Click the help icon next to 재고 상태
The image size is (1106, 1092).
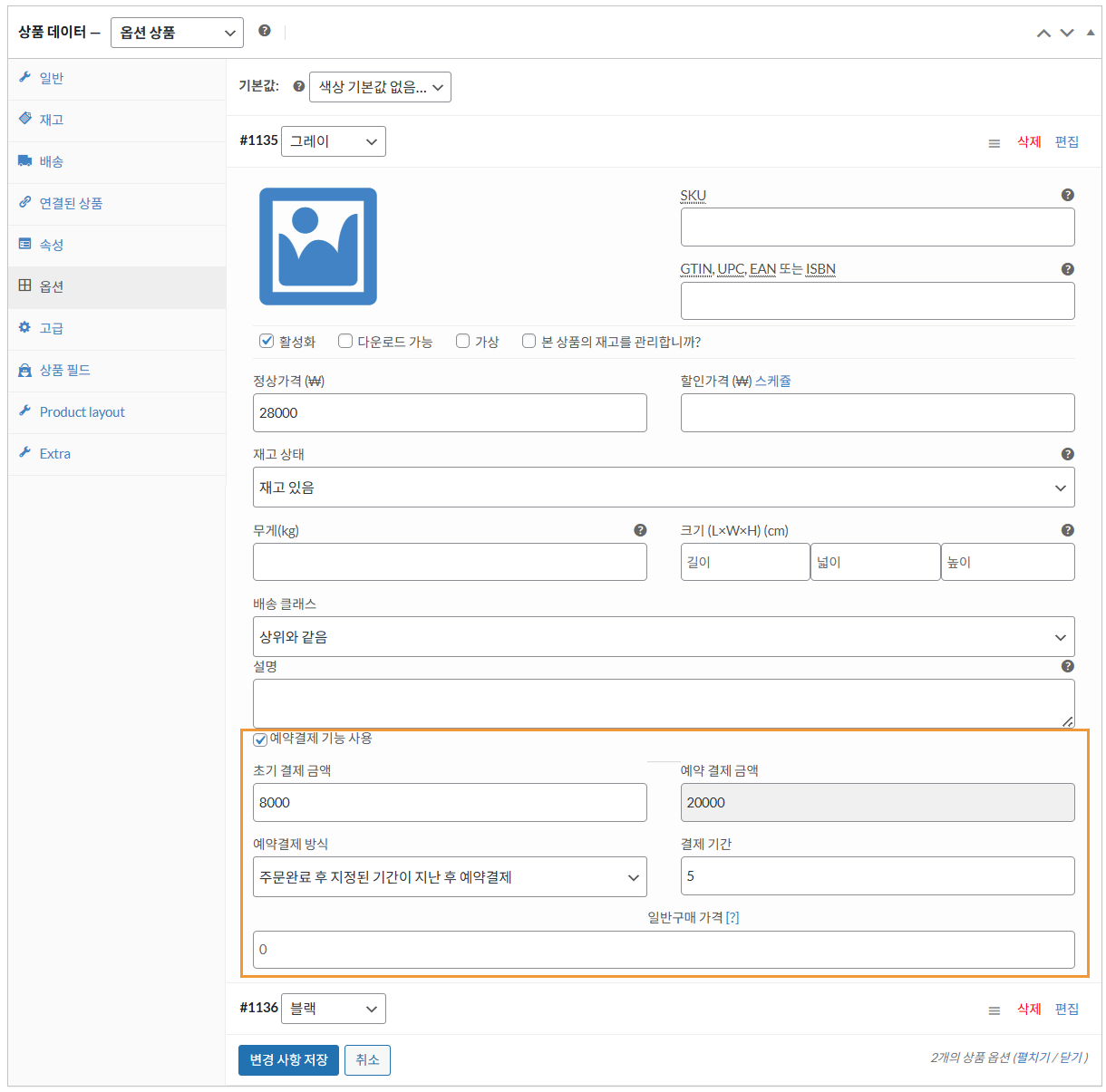(x=1067, y=454)
